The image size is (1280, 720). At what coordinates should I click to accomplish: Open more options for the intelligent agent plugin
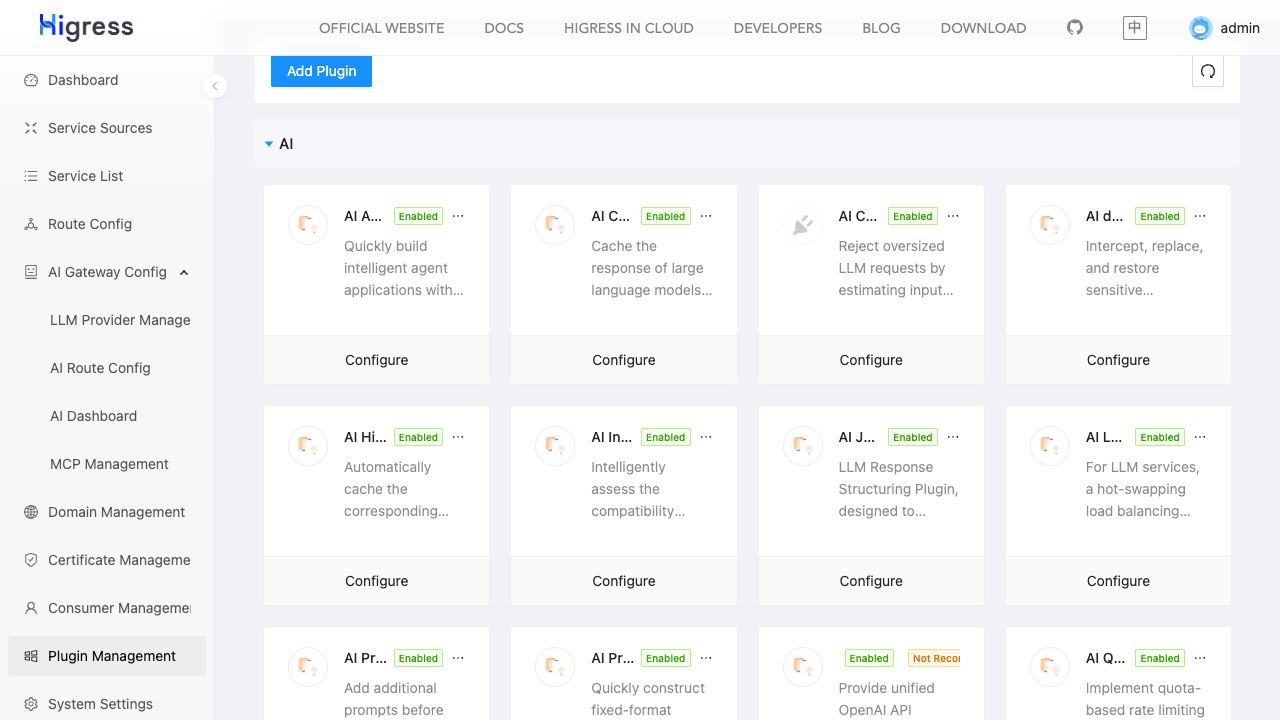458,216
